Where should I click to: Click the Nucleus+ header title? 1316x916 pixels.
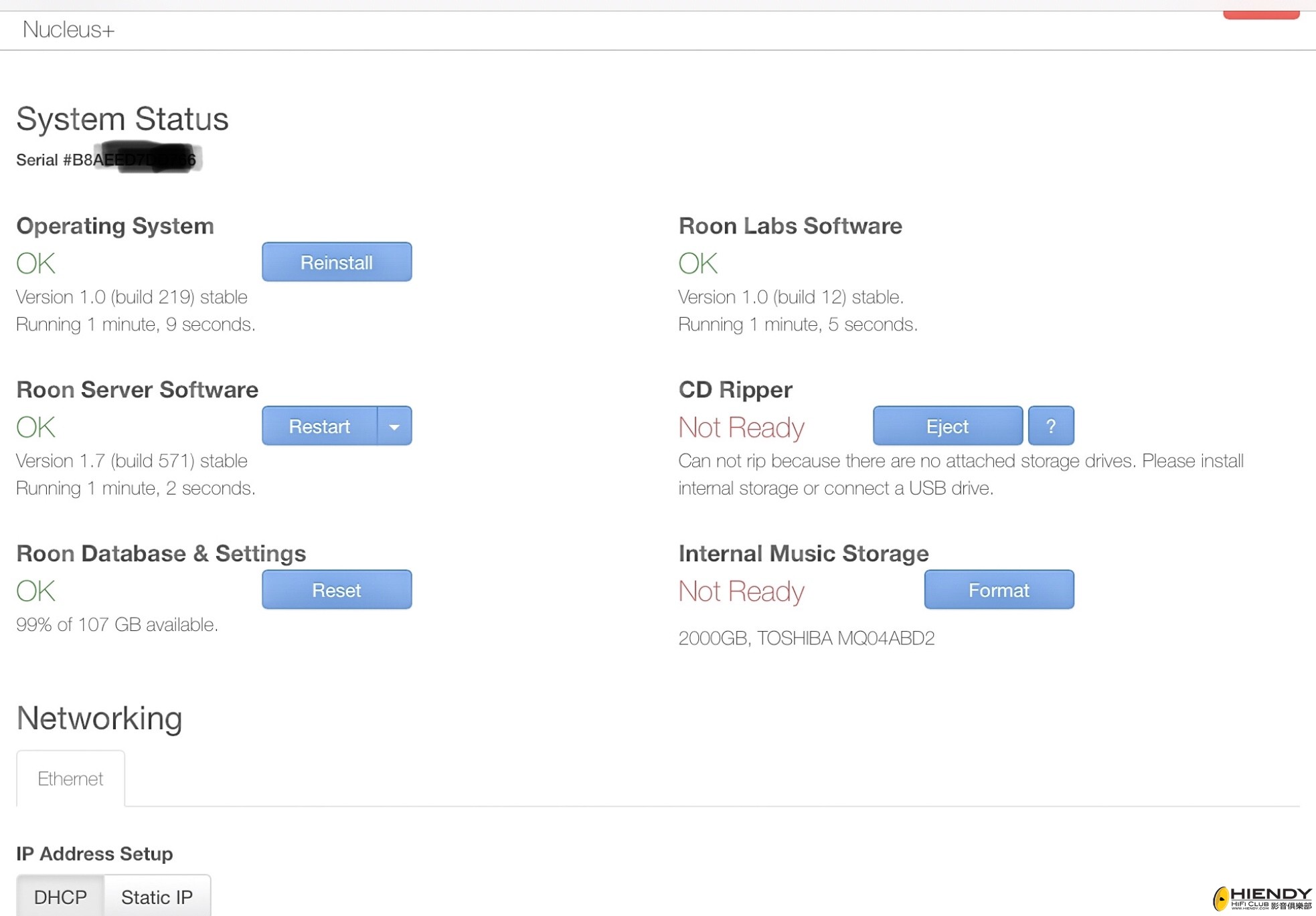click(x=68, y=29)
